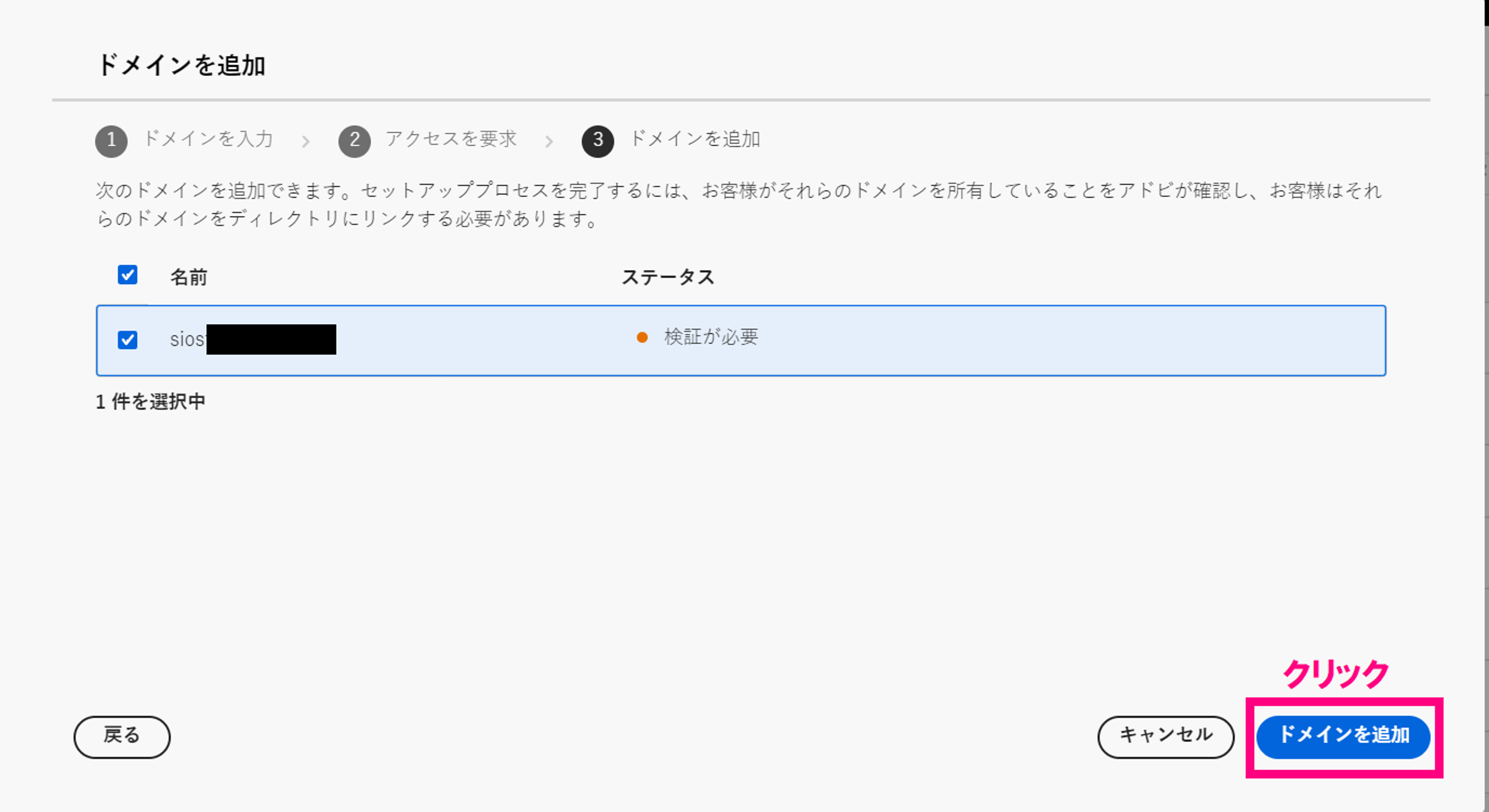Toggle the select-all checkbox beside 名前
Image resolution: width=1489 pixels, height=812 pixels.
click(x=127, y=275)
